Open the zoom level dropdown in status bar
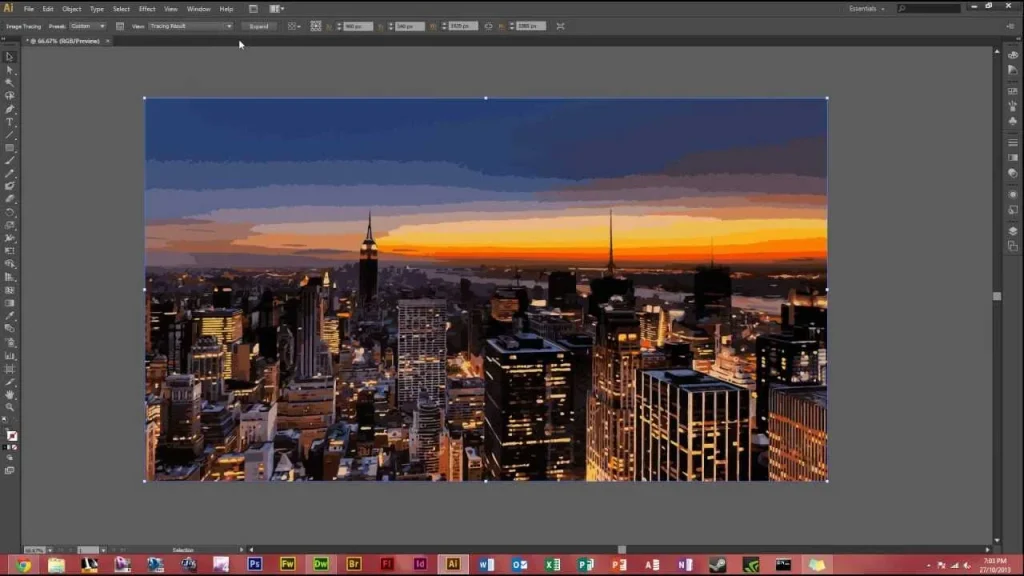The width and height of the screenshot is (1024, 576). 50,550
